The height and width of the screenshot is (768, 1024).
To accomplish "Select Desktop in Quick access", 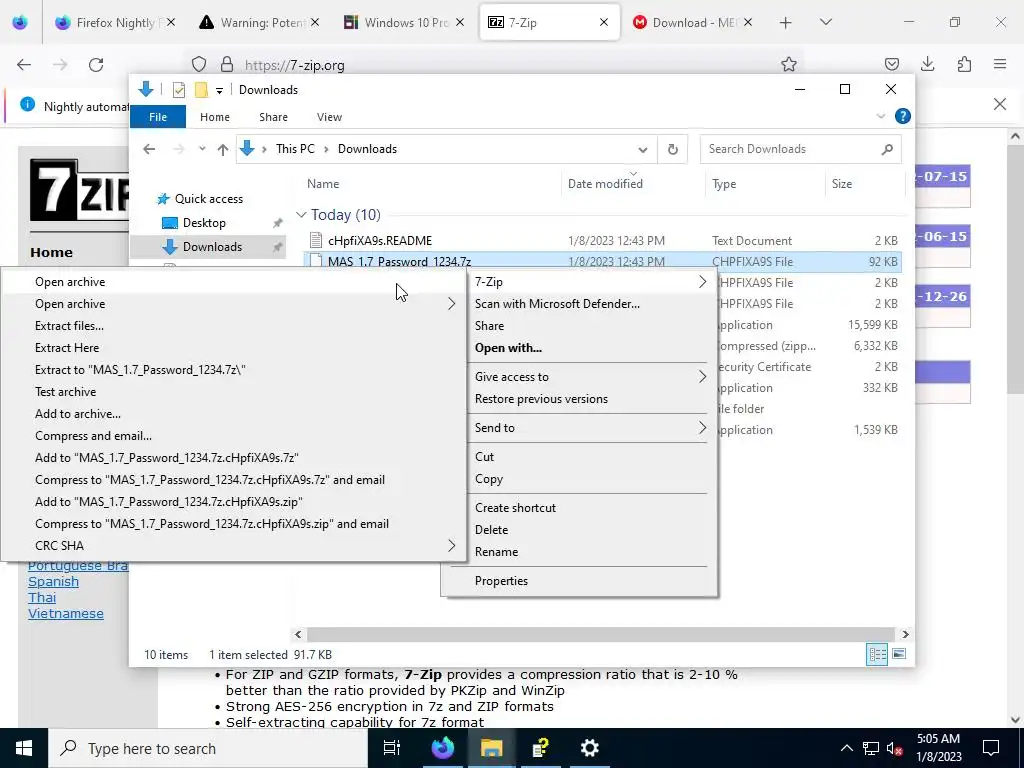I will pos(204,223).
